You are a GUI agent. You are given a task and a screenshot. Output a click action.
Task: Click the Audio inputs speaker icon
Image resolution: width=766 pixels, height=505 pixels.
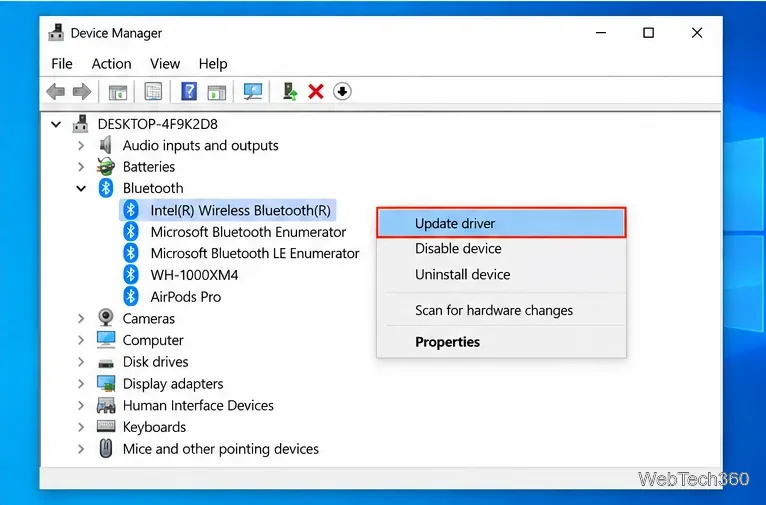106,146
